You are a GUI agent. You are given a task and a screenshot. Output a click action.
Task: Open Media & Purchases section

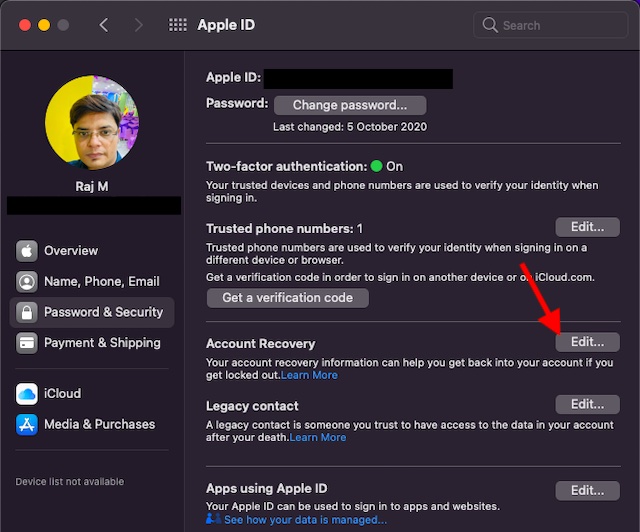[x=92, y=424]
